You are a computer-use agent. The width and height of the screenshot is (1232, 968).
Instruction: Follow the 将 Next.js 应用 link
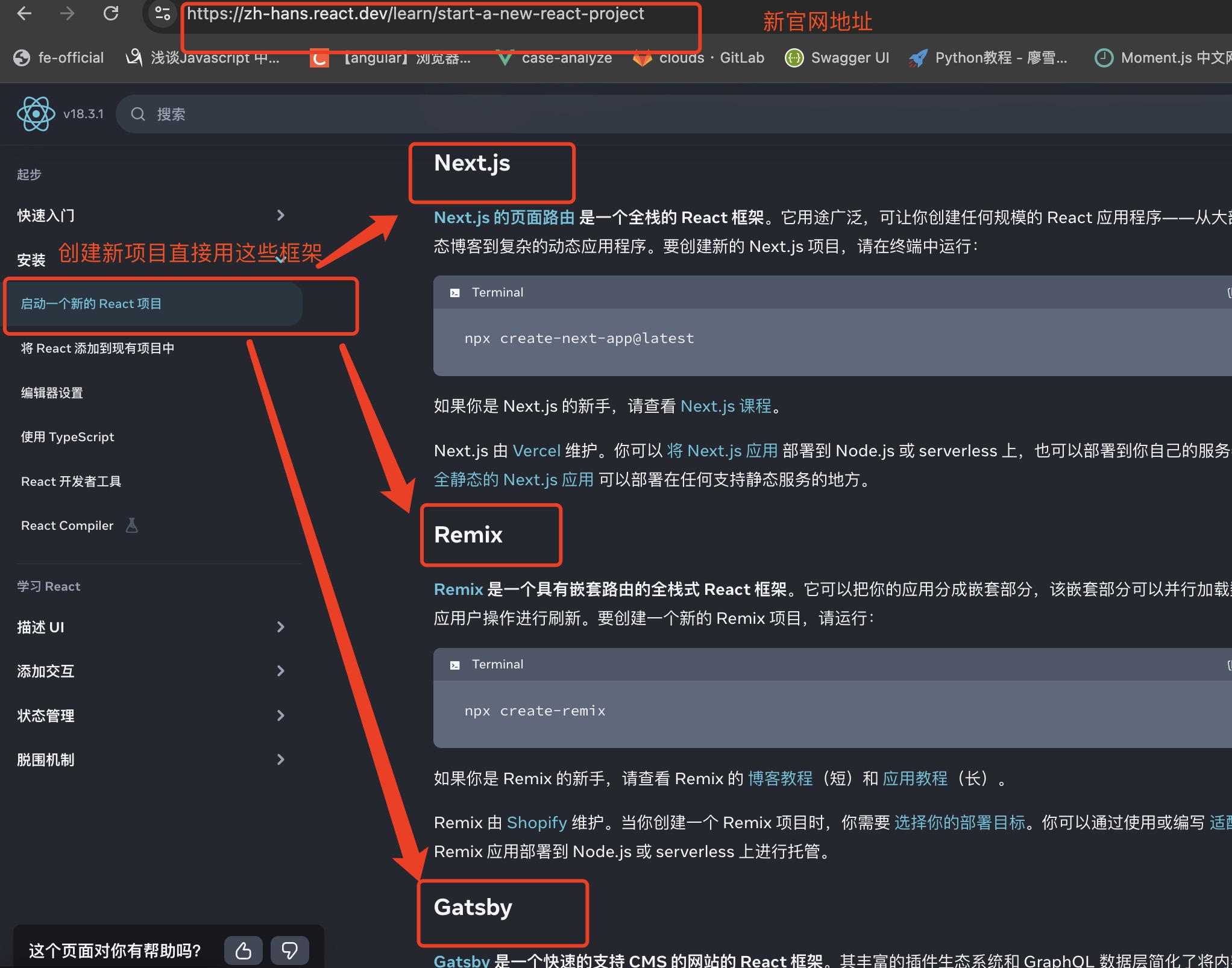point(723,451)
